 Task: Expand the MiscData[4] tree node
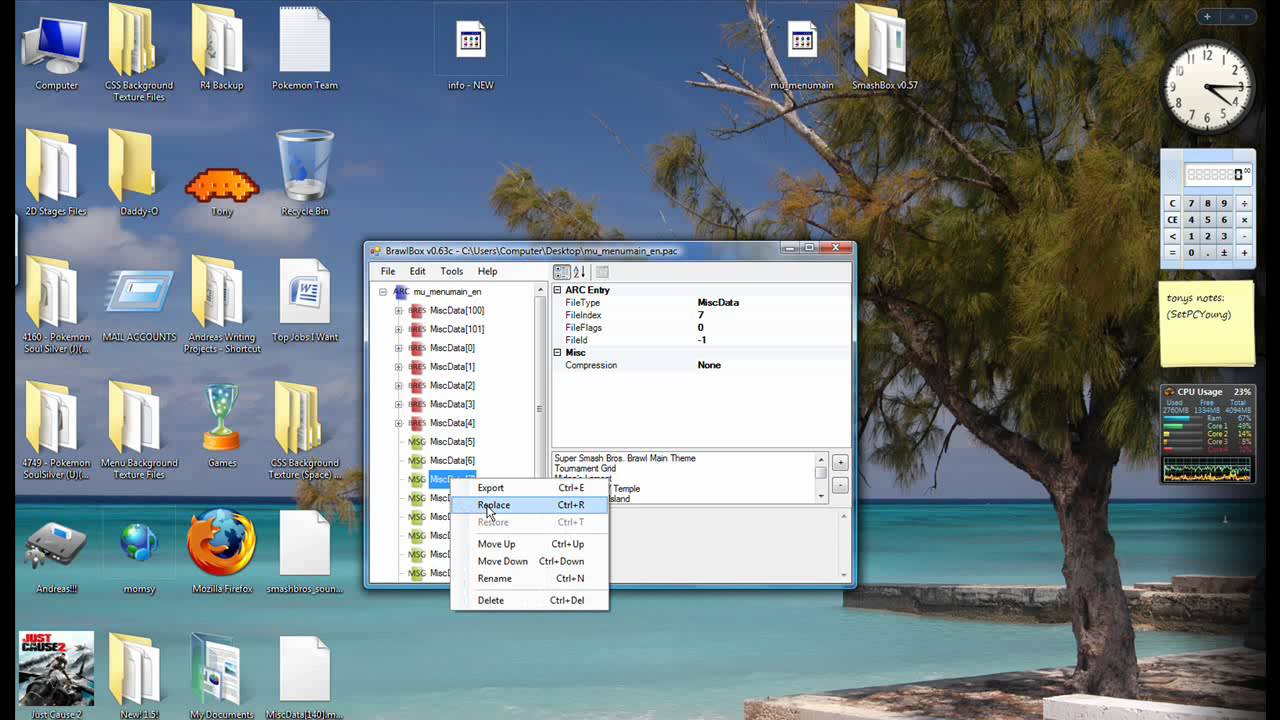pos(398,423)
